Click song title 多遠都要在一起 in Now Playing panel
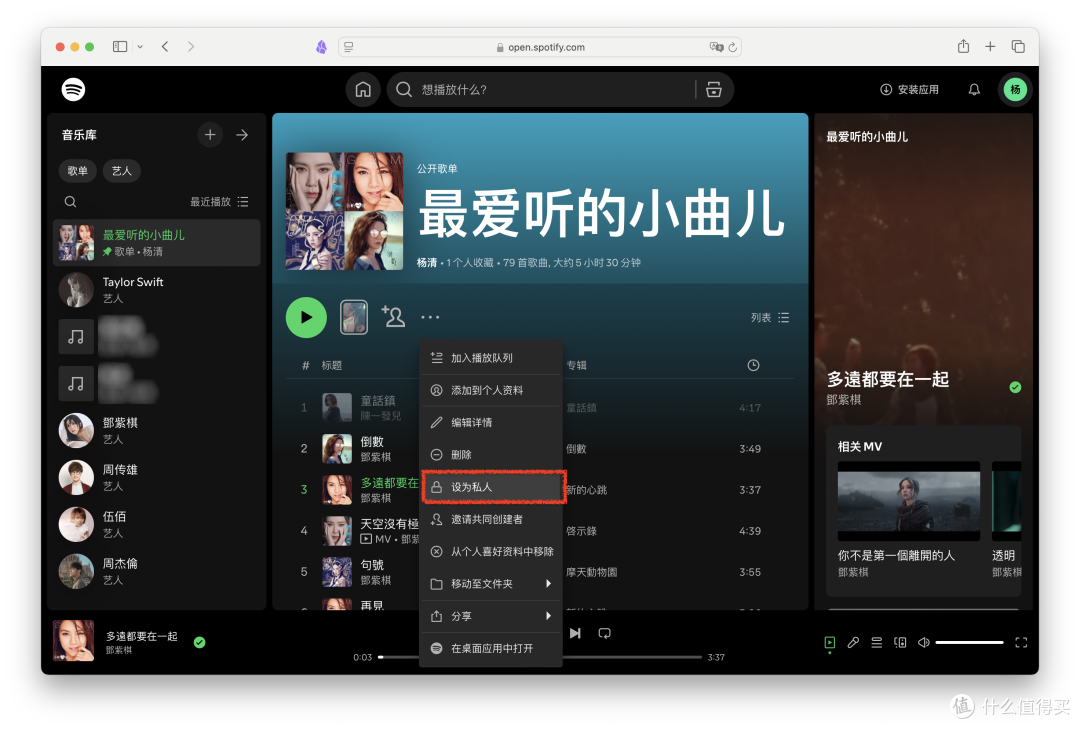Viewport: 1080px width, 729px height. point(888,379)
